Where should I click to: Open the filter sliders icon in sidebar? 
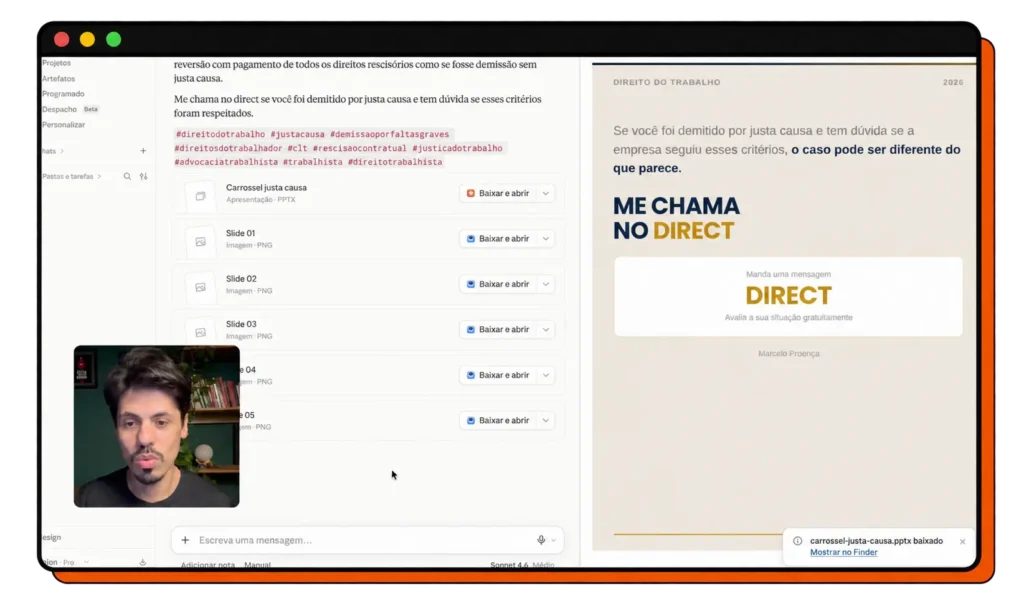click(x=143, y=176)
